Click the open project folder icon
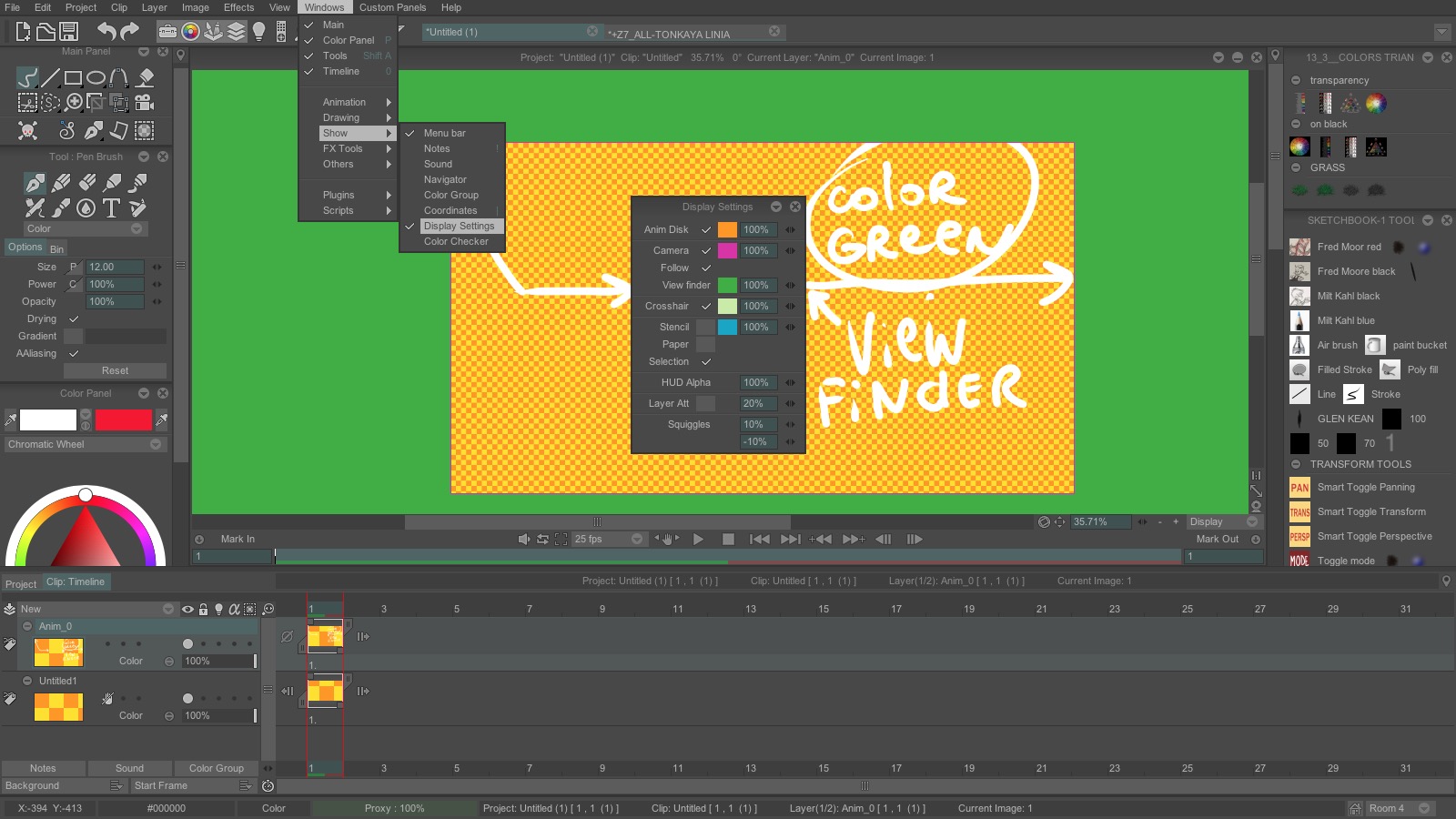Viewport: 1456px width, 819px height. click(45, 32)
